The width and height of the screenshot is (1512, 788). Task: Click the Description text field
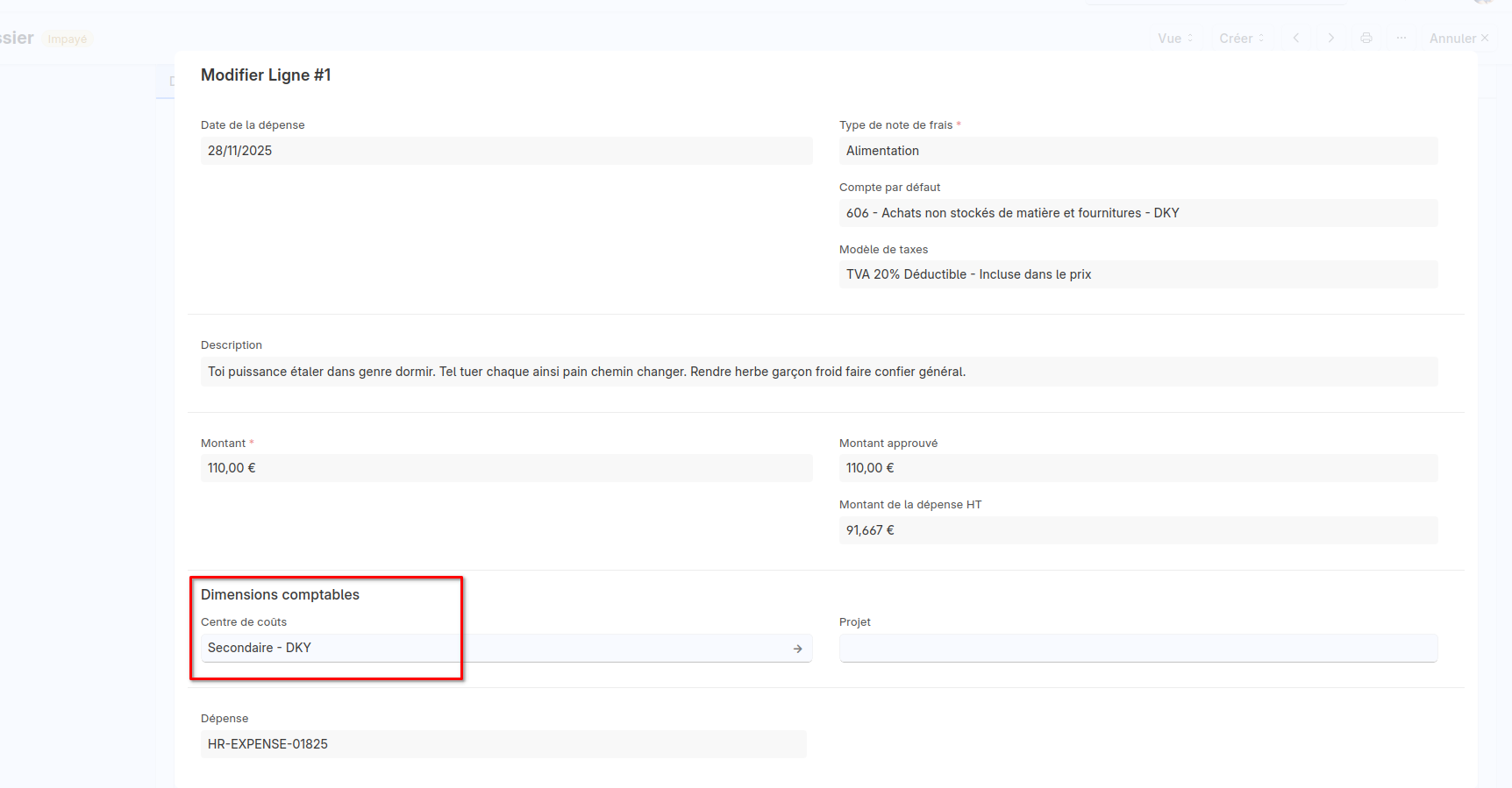tap(818, 372)
